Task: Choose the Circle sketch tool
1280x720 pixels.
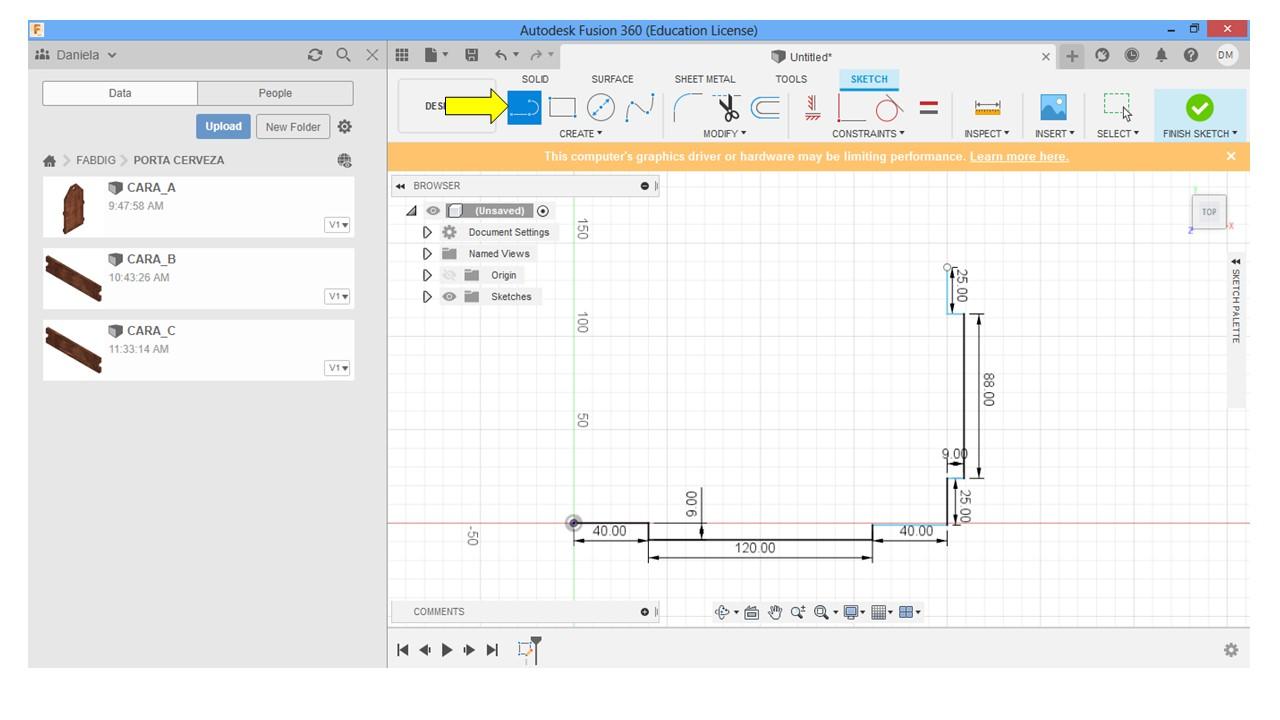Action: 600,107
